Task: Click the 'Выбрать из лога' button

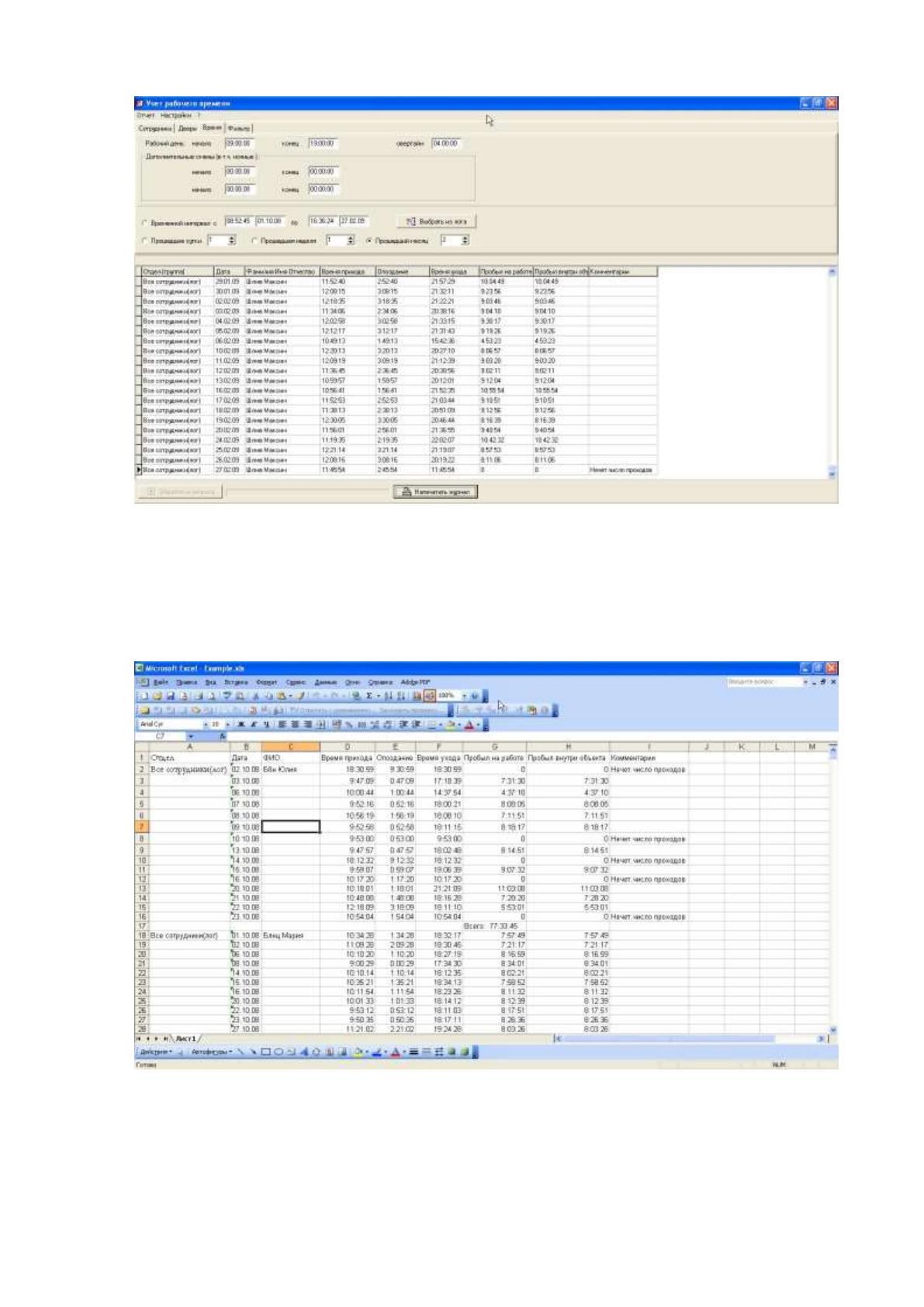Action: (436, 221)
